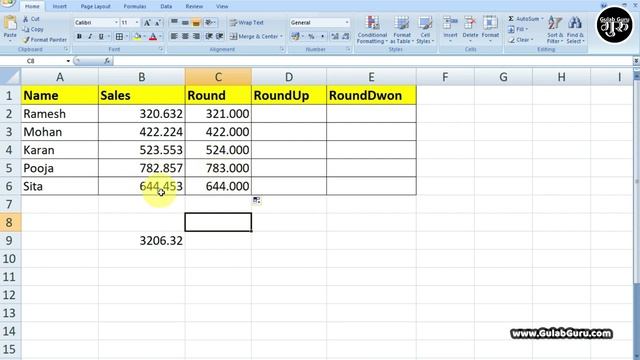Switch to the Insert tab

pyautogui.click(x=60, y=7)
